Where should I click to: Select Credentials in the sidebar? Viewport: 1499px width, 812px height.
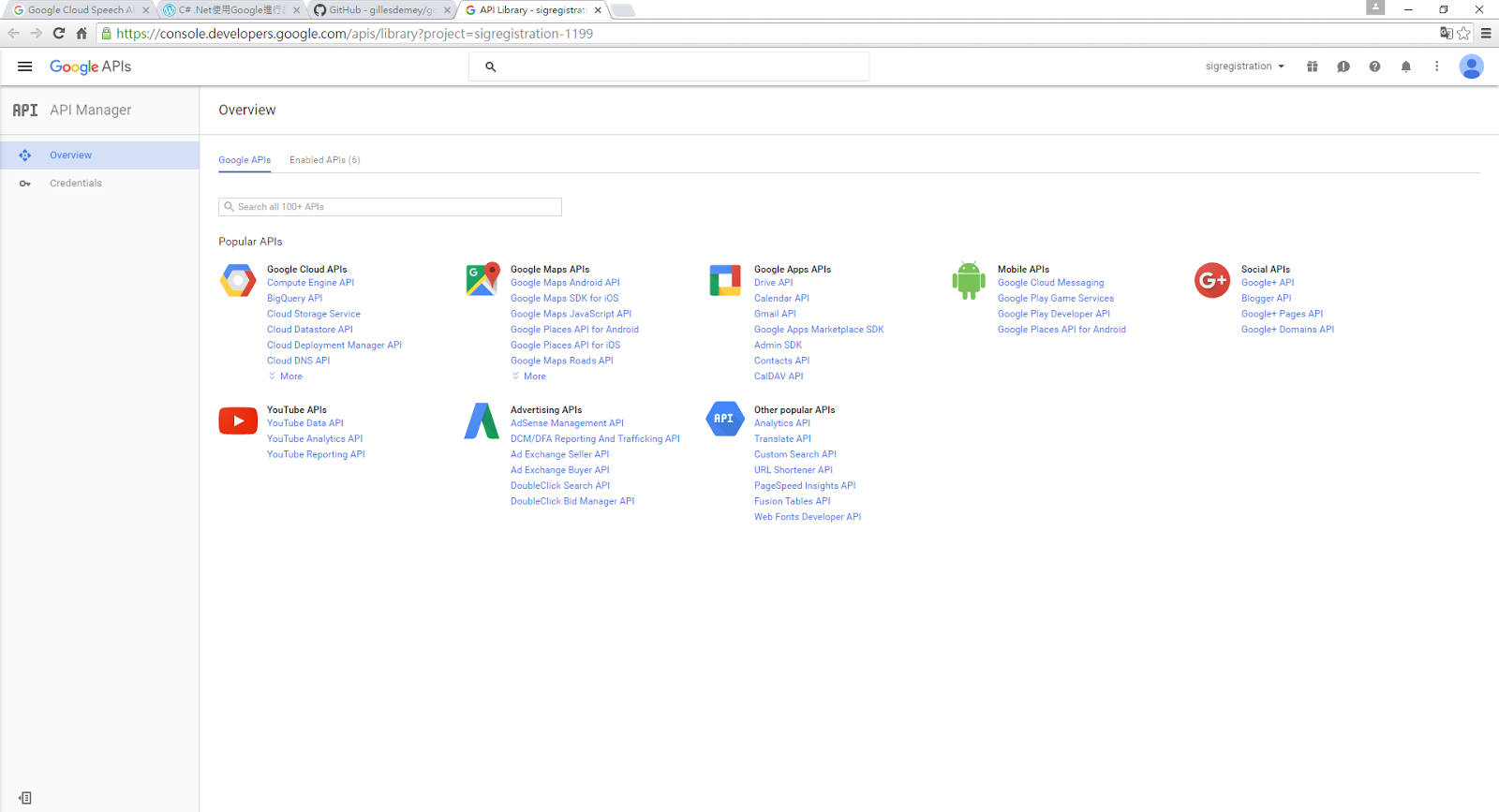(x=99, y=184)
